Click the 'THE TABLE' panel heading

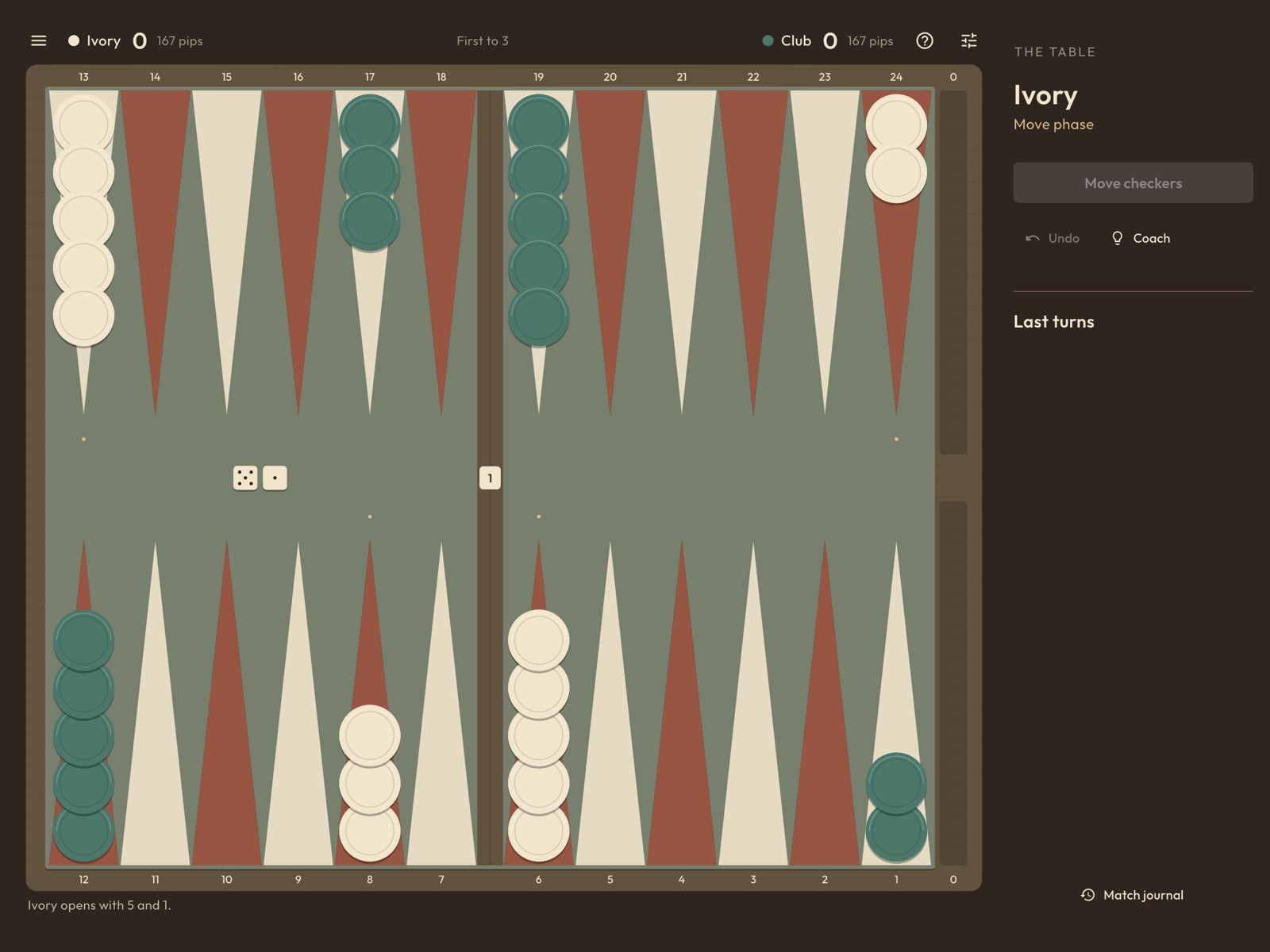(x=1055, y=52)
